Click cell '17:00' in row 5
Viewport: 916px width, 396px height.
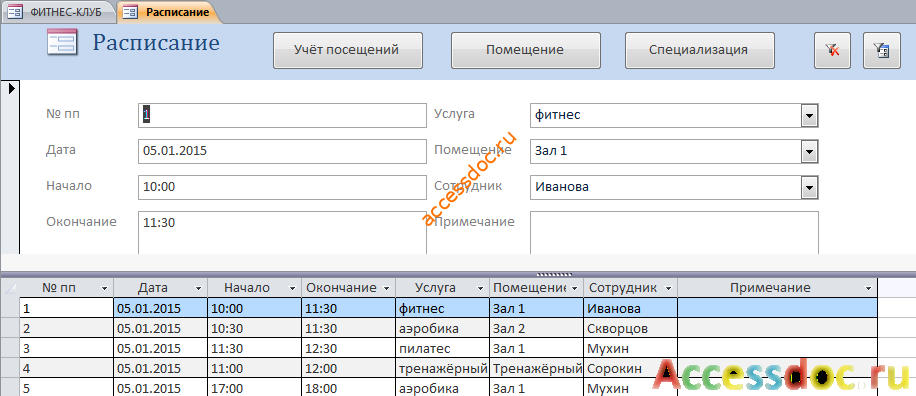(x=255, y=388)
